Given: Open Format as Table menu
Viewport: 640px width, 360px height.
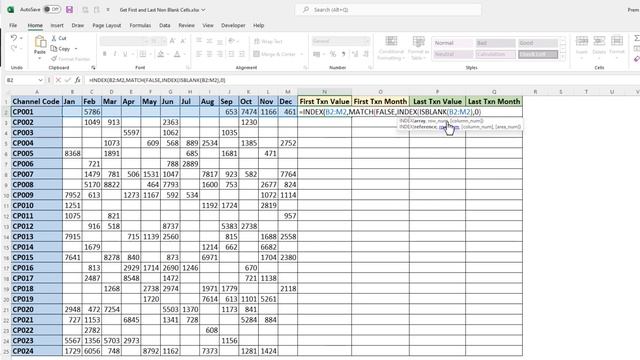Looking at the screenshot, I should coord(418,48).
